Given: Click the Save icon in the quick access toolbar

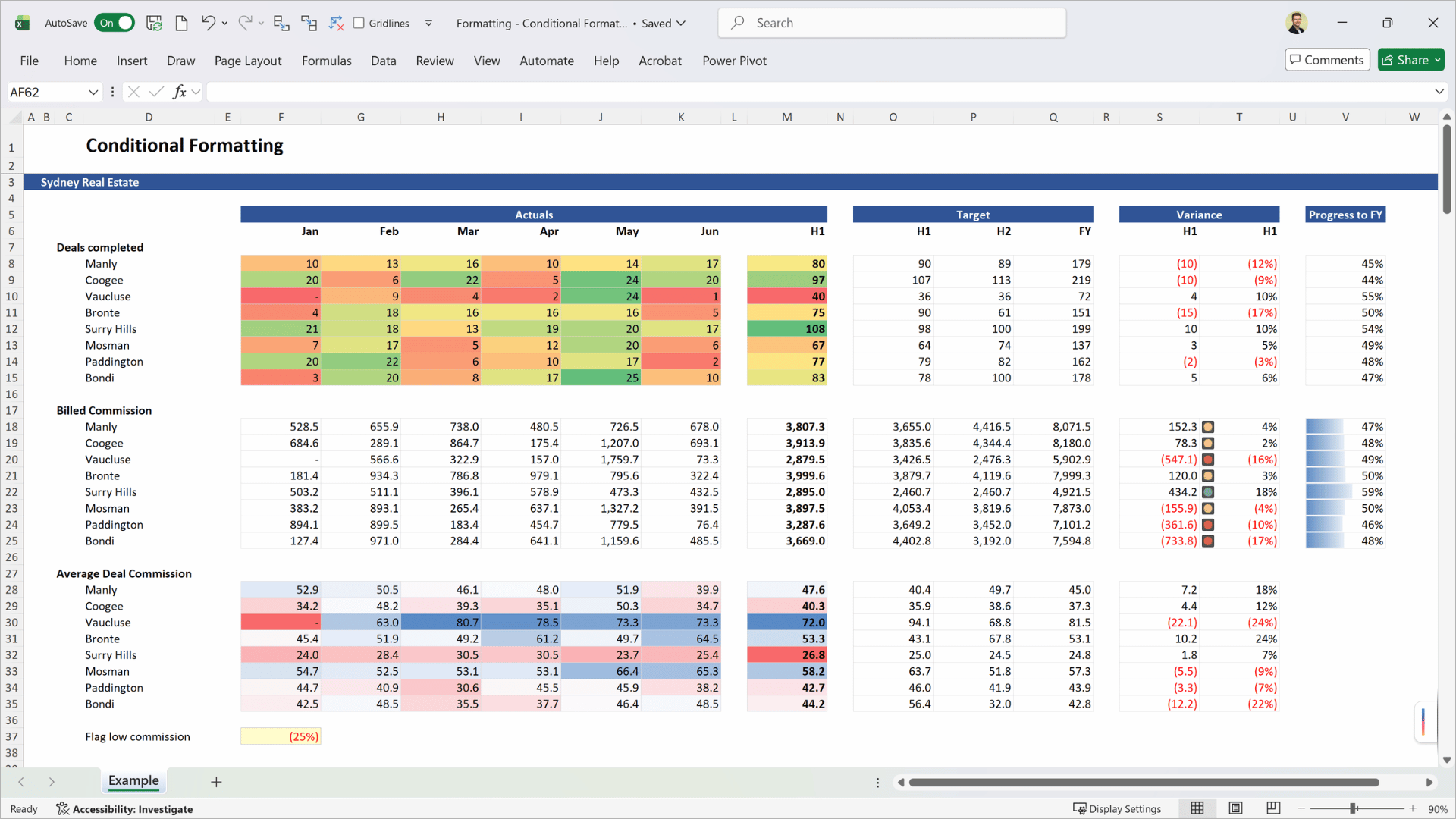Looking at the screenshot, I should [154, 23].
